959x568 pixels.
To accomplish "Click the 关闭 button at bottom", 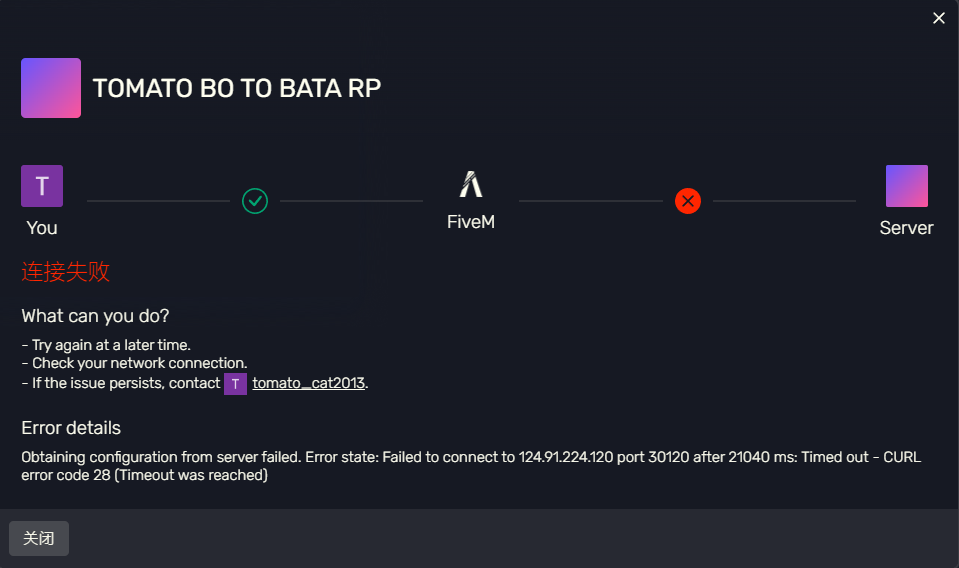I will point(39,538).
